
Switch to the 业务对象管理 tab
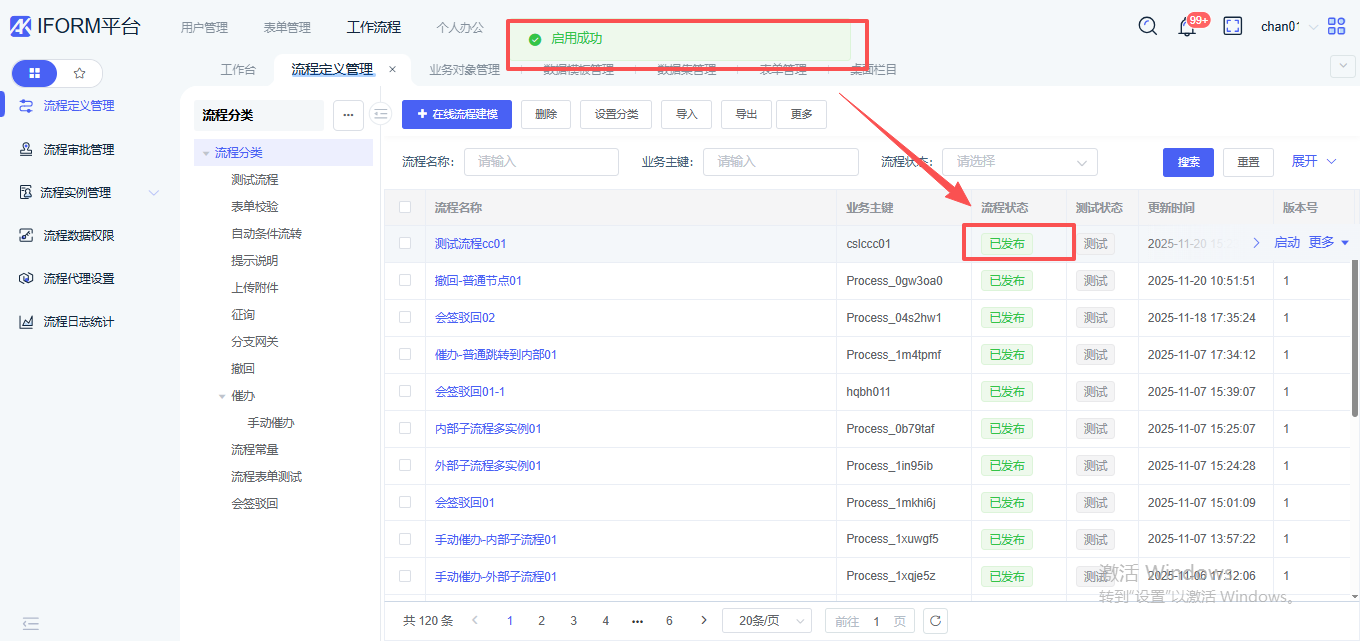(464, 70)
